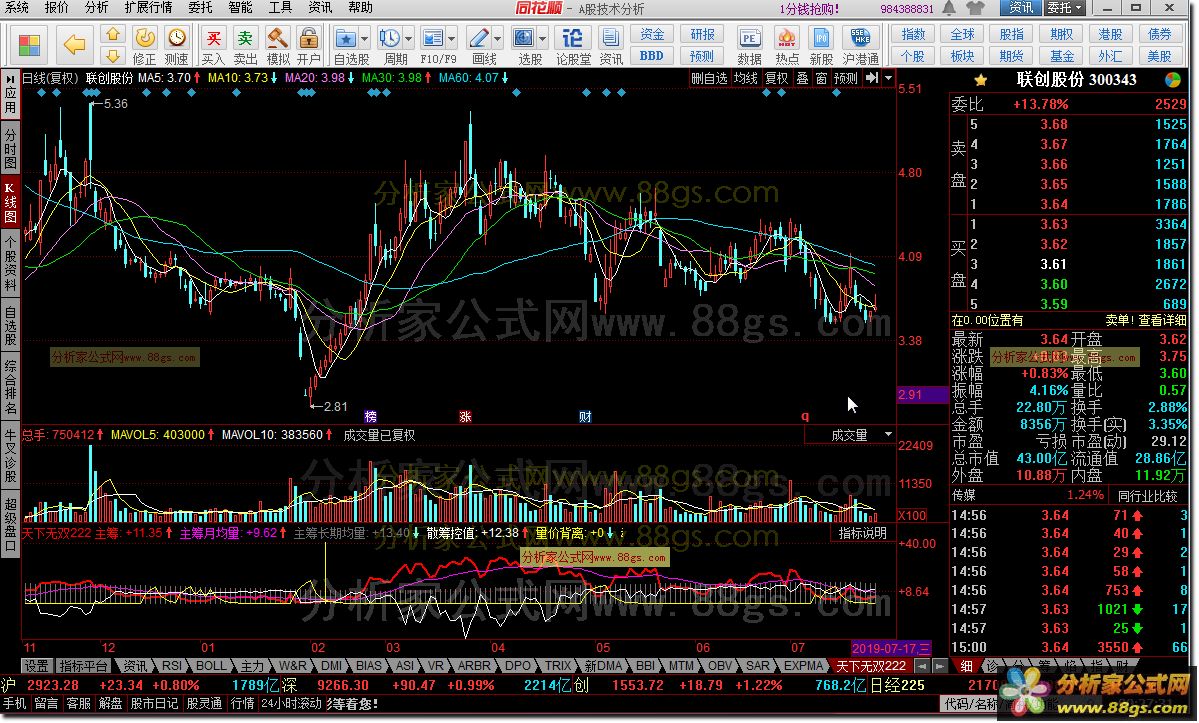Open the dropdown arrow after chart toolbar
This screenshot has height=723, width=1199.
[888, 78]
